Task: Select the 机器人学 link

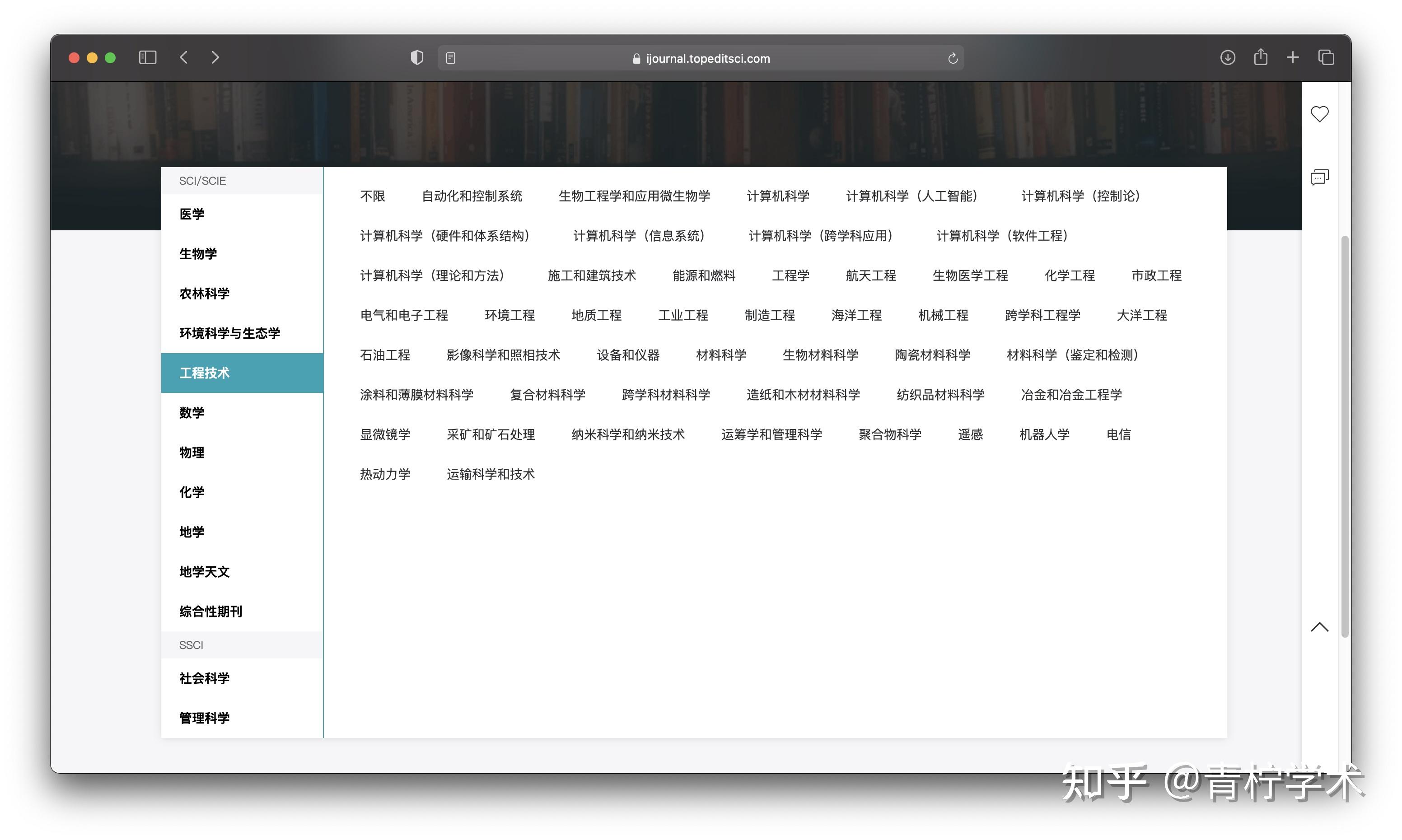Action: 1044,434
